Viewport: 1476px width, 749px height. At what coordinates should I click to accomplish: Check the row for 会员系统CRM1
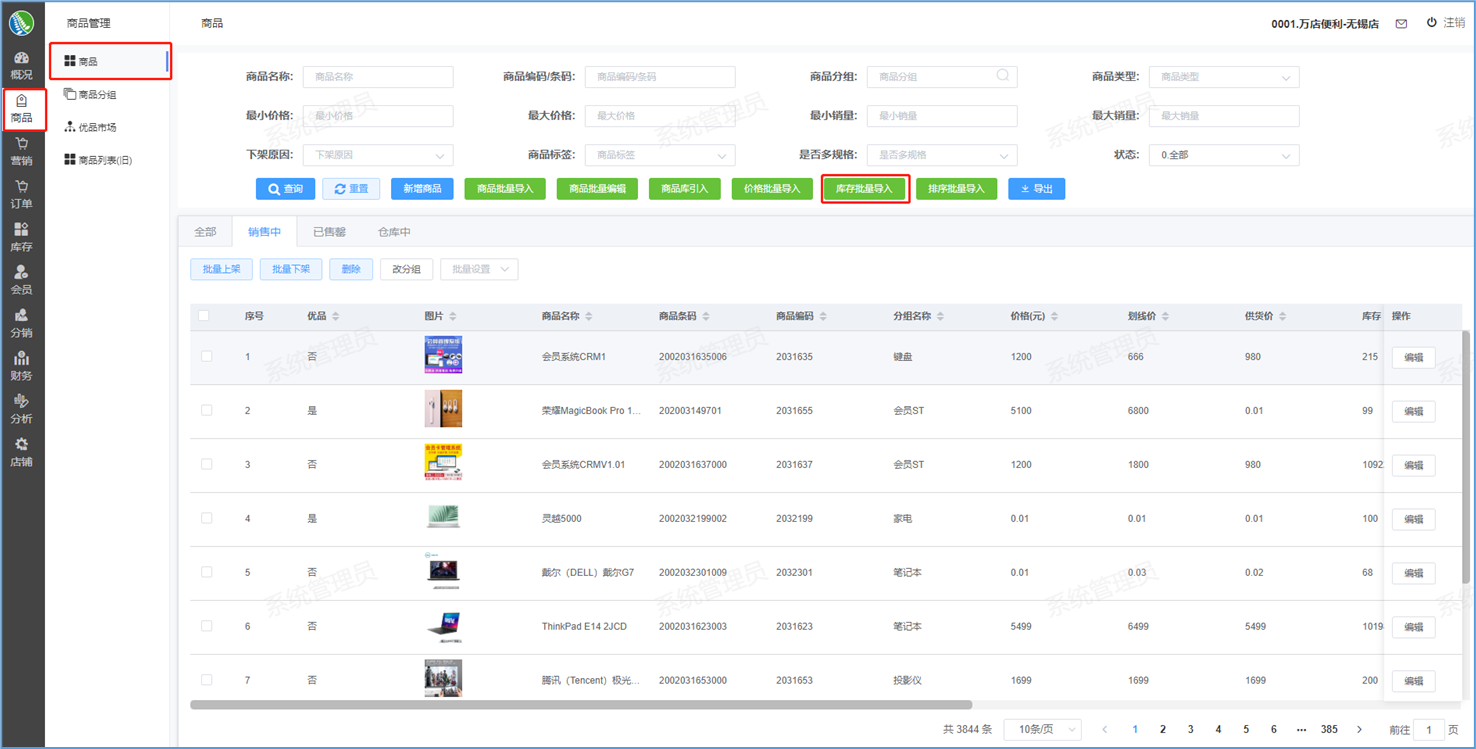207,357
